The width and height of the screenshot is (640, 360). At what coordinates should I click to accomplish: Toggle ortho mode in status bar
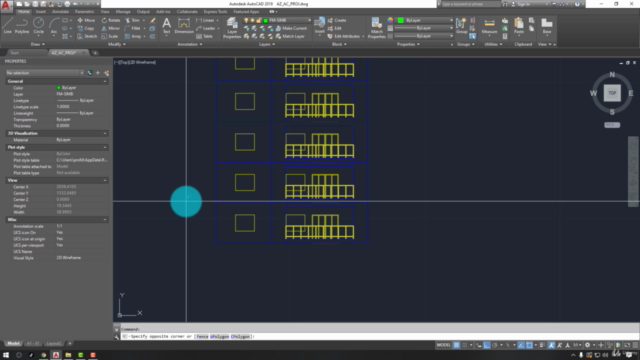[487, 345]
